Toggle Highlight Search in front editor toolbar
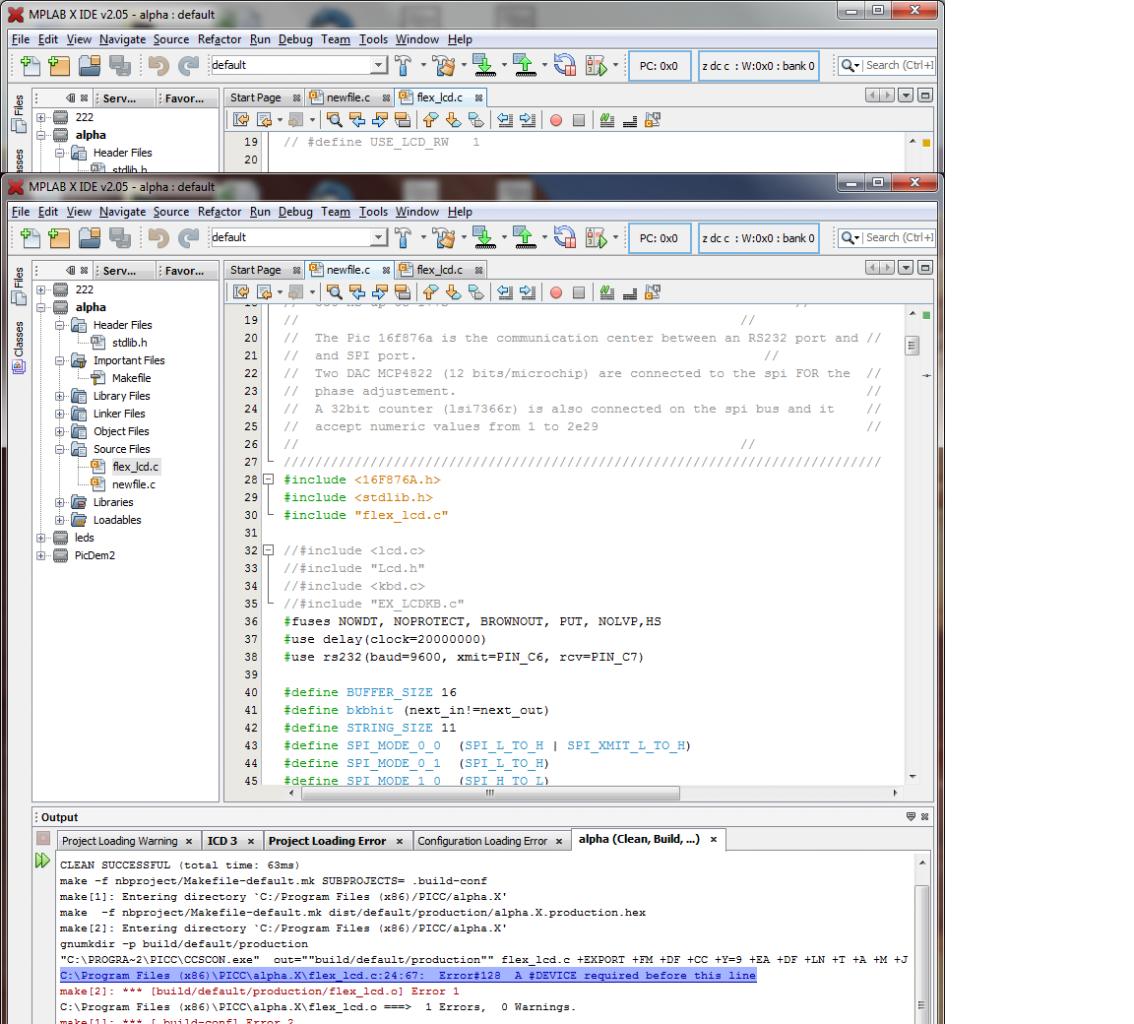Viewport: 1134px width, 1024px height. (402, 292)
